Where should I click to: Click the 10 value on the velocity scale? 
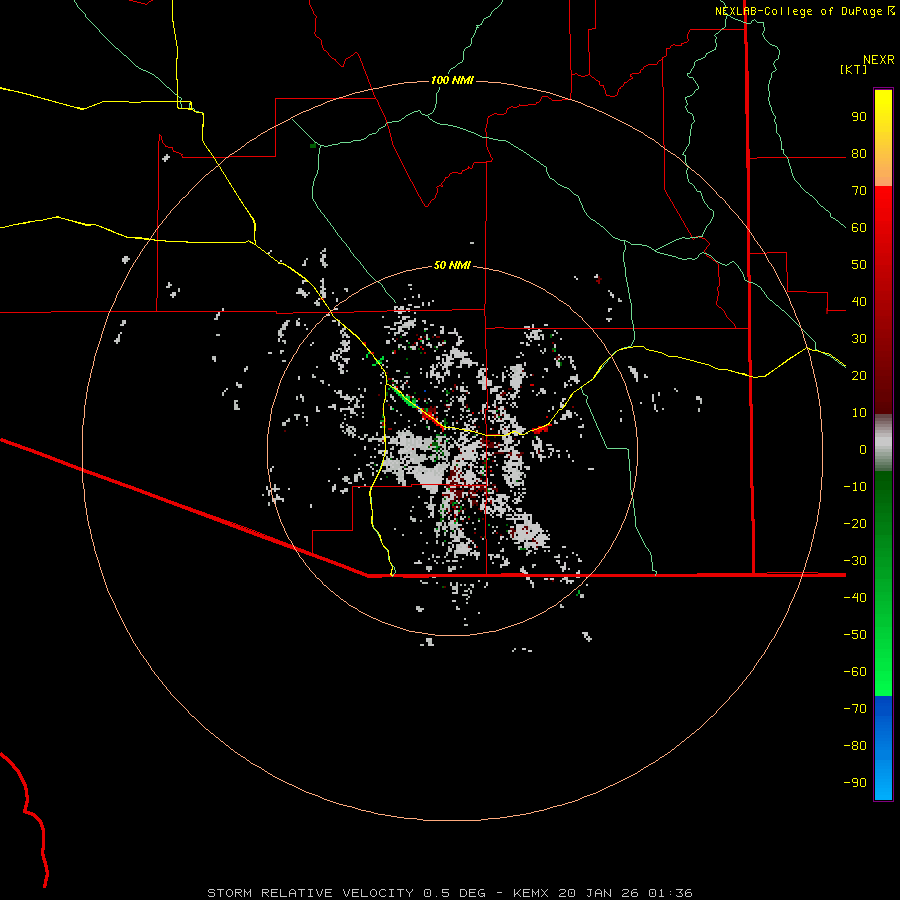point(859,413)
